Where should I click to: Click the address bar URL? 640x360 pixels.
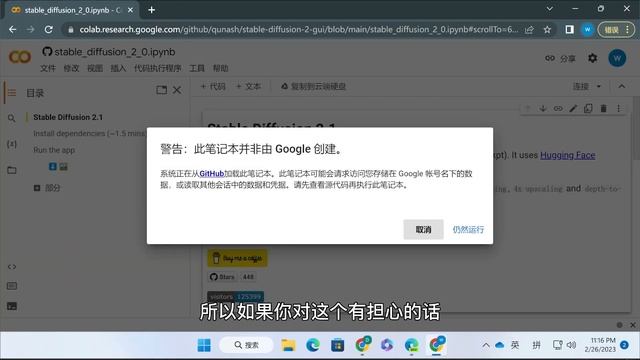pyautogui.click(x=299, y=29)
